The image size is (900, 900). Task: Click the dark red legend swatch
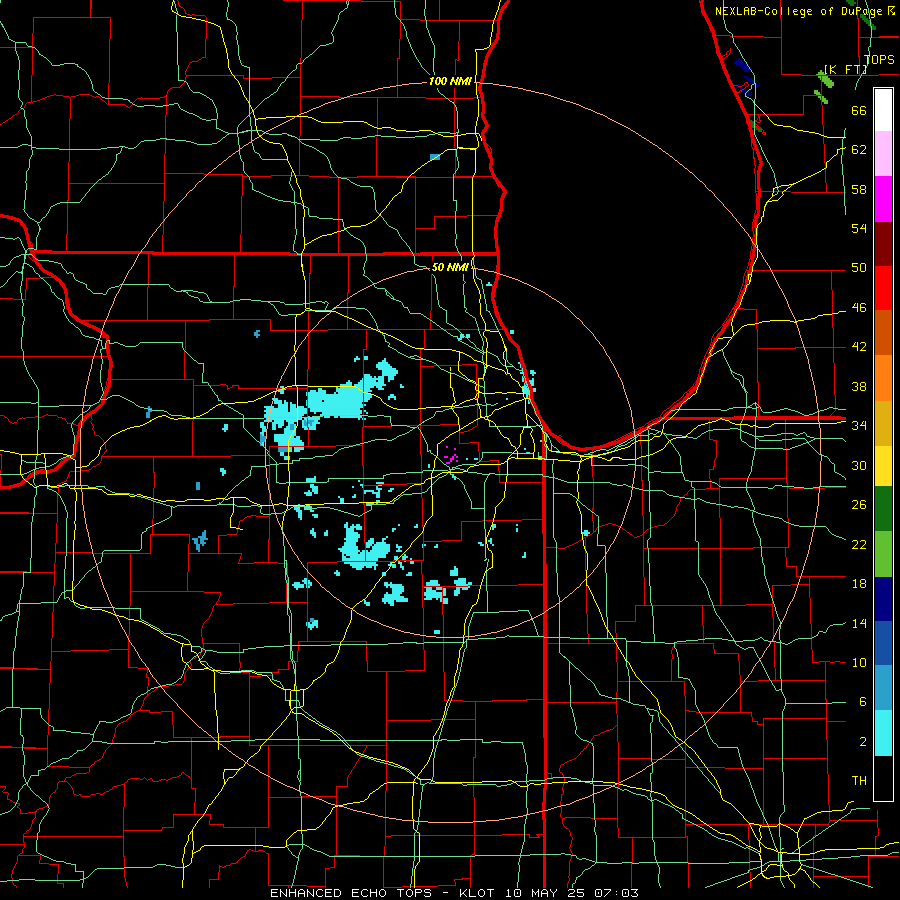883,244
